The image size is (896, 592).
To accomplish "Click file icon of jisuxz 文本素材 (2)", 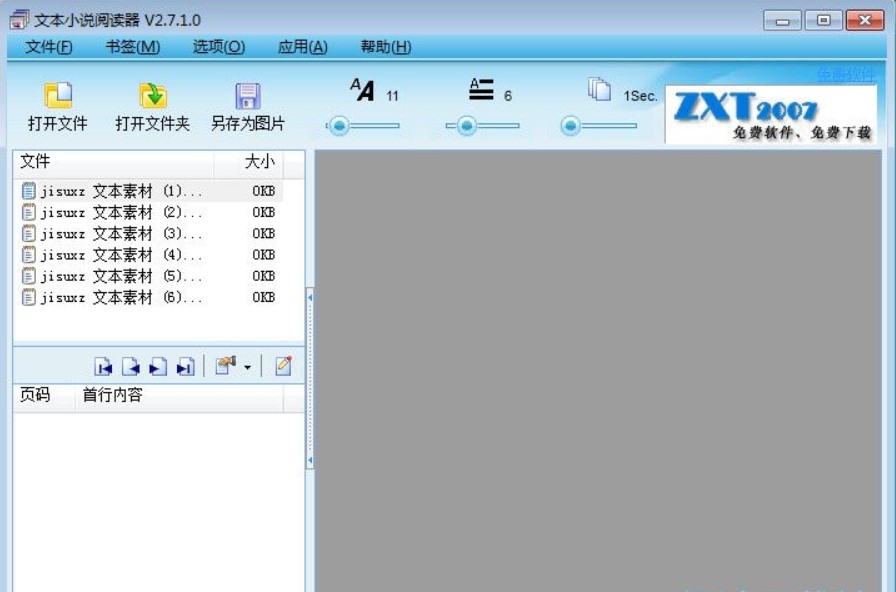I will tap(29, 212).
